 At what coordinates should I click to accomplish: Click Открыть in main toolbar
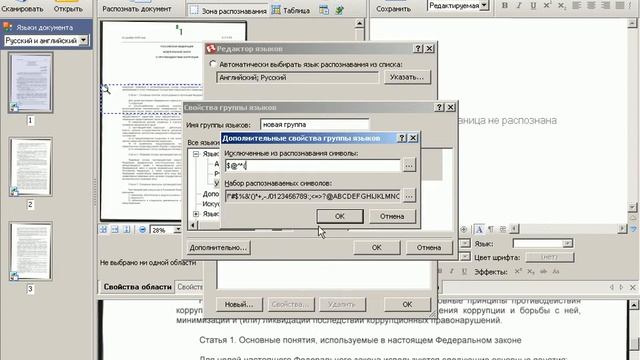(68, 6)
